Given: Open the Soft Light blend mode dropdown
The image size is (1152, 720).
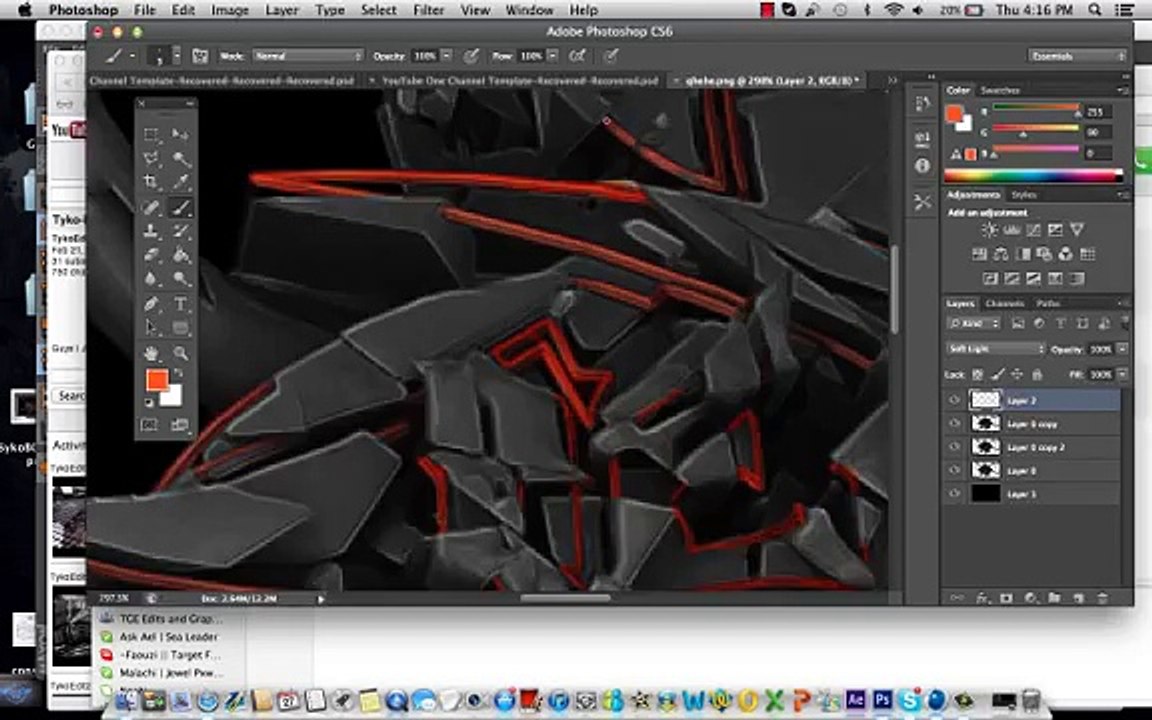Looking at the screenshot, I should (x=996, y=349).
